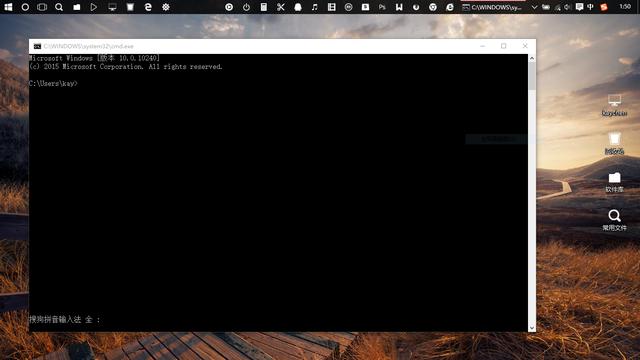
Task: Open the cmd window system menu icon
Action: 37,46
